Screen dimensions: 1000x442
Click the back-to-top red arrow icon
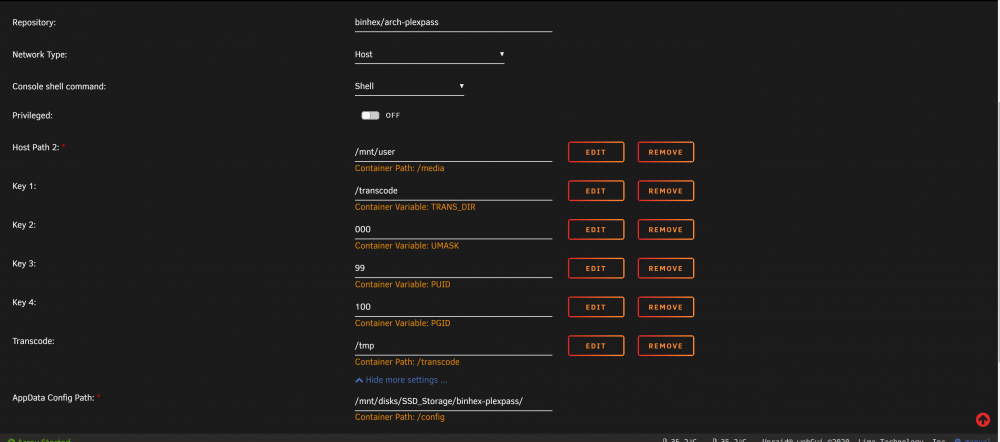coord(982,420)
